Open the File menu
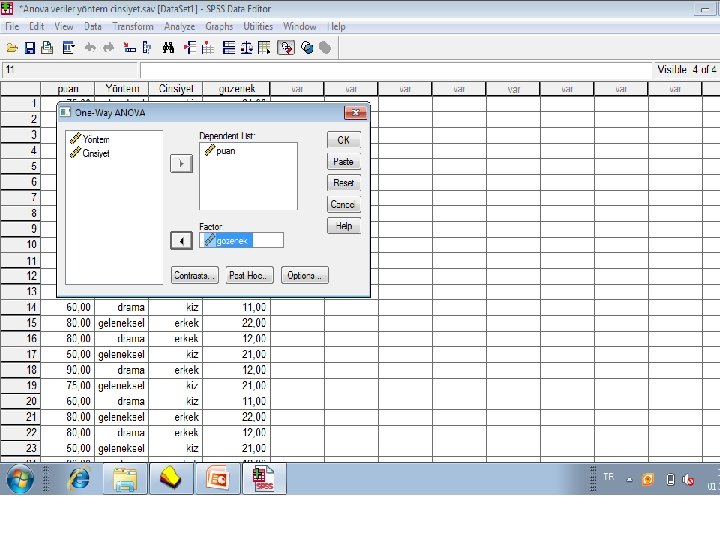Screen dimensions: 720x540 (x=12, y=27)
